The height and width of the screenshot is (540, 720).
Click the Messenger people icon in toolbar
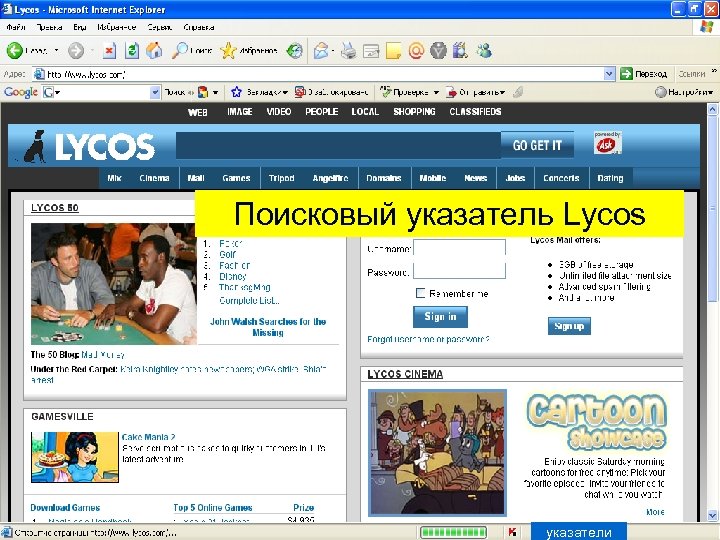tap(484, 51)
